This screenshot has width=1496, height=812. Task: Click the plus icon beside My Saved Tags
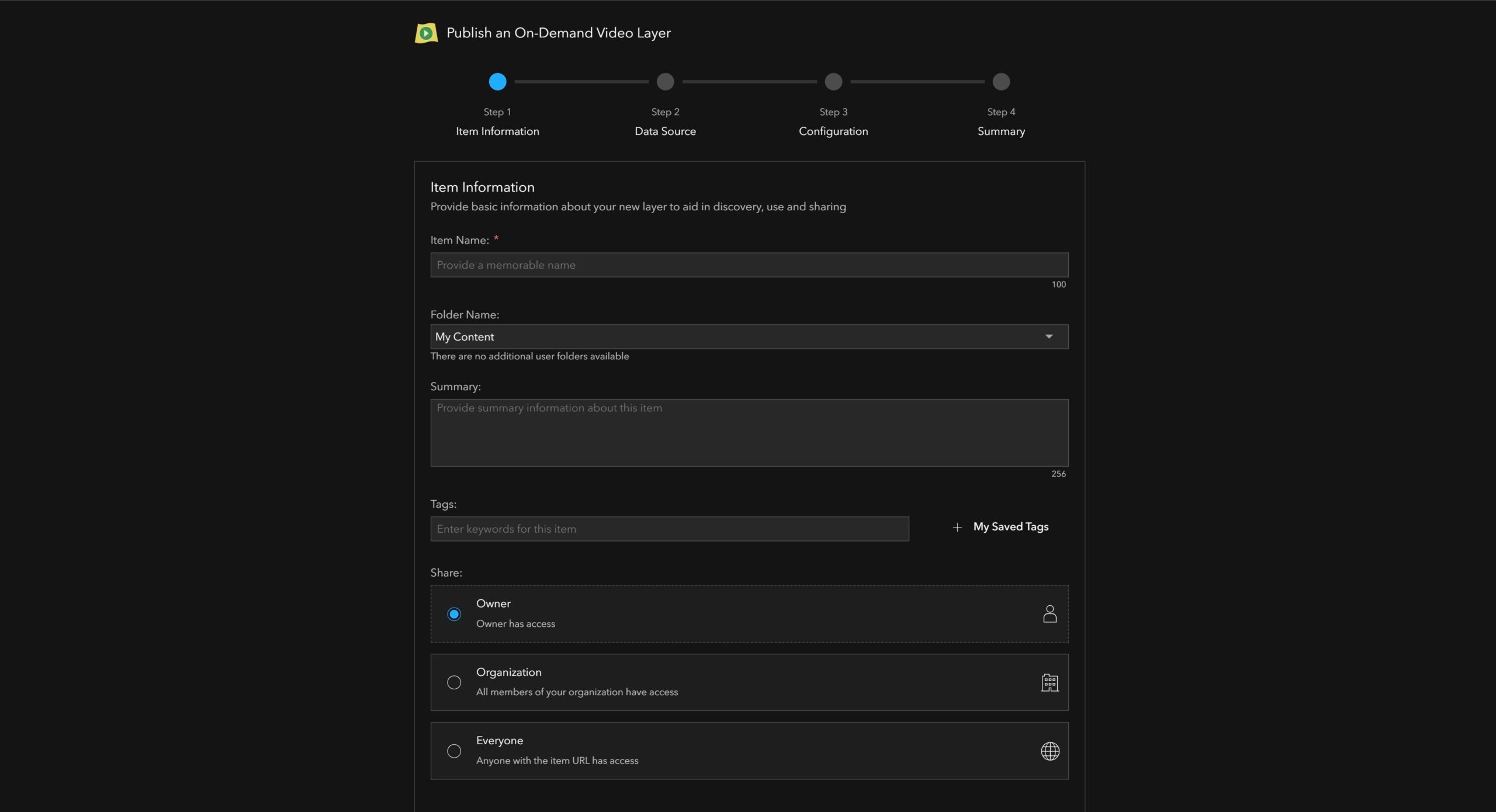pyautogui.click(x=957, y=528)
